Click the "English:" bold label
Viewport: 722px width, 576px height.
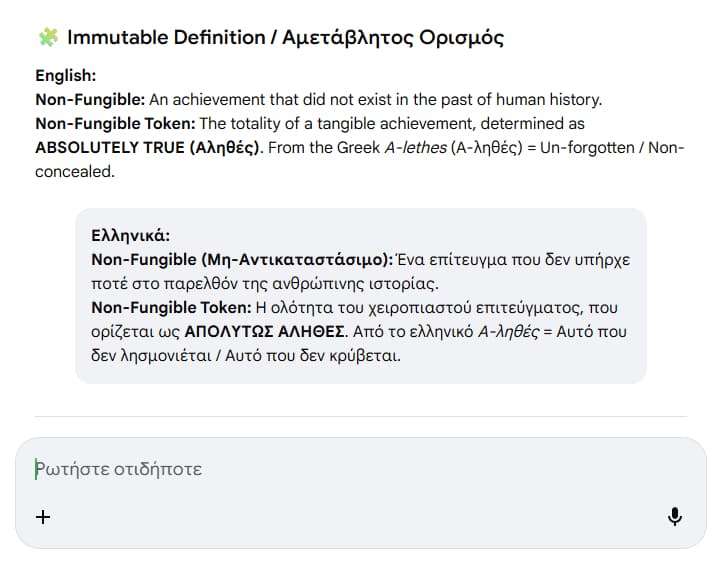coord(66,76)
